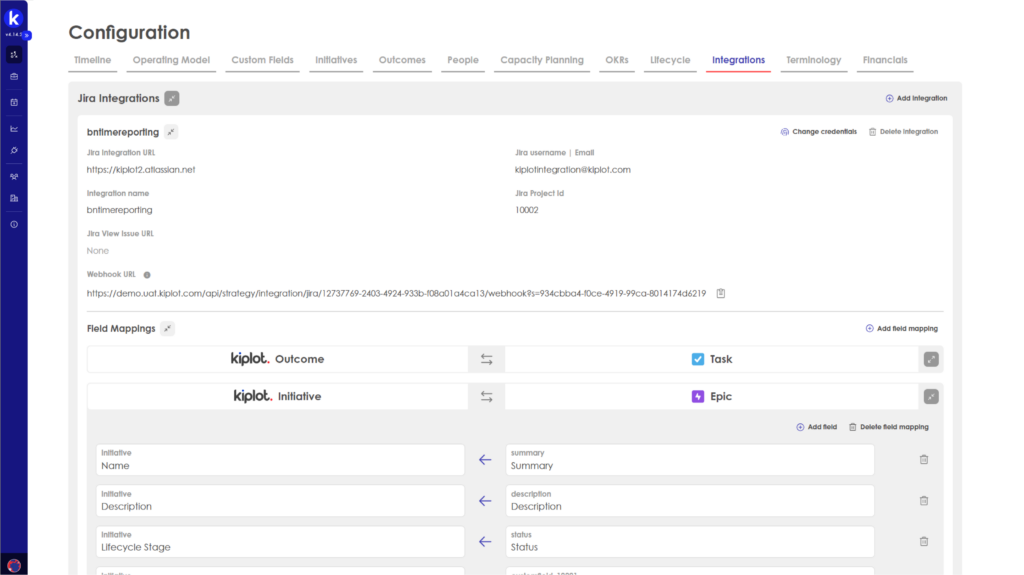Switch to the Capacity Planning tab
The width and height of the screenshot is (1024, 575).
541,60
